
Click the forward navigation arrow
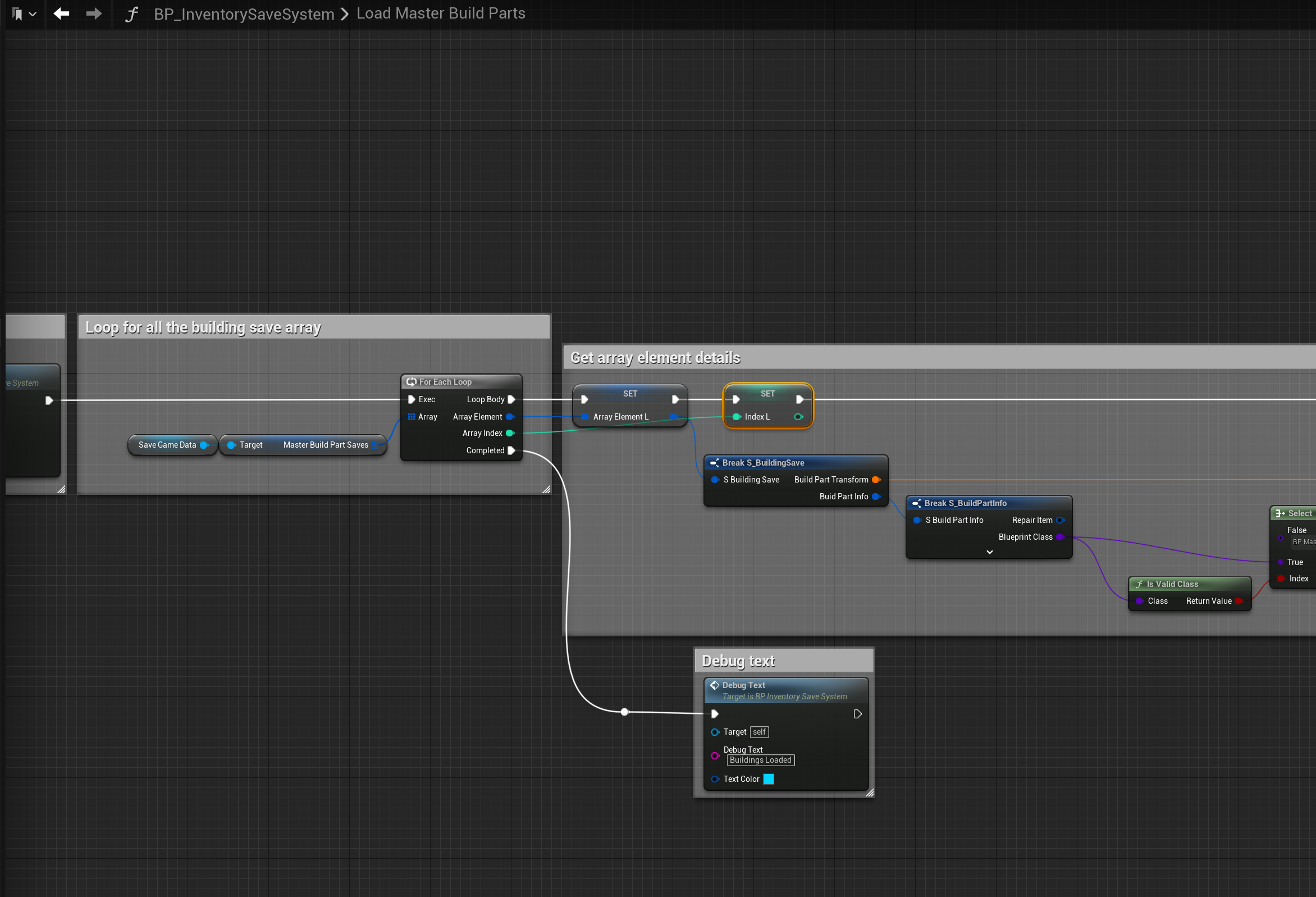94,13
